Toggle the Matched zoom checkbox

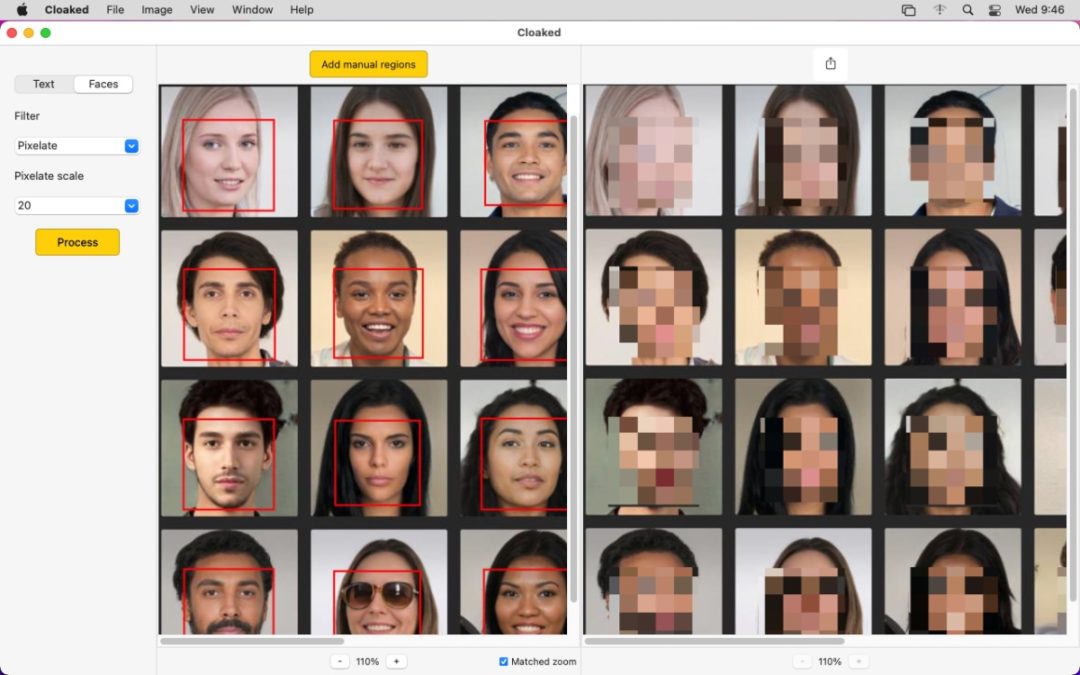(x=504, y=662)
